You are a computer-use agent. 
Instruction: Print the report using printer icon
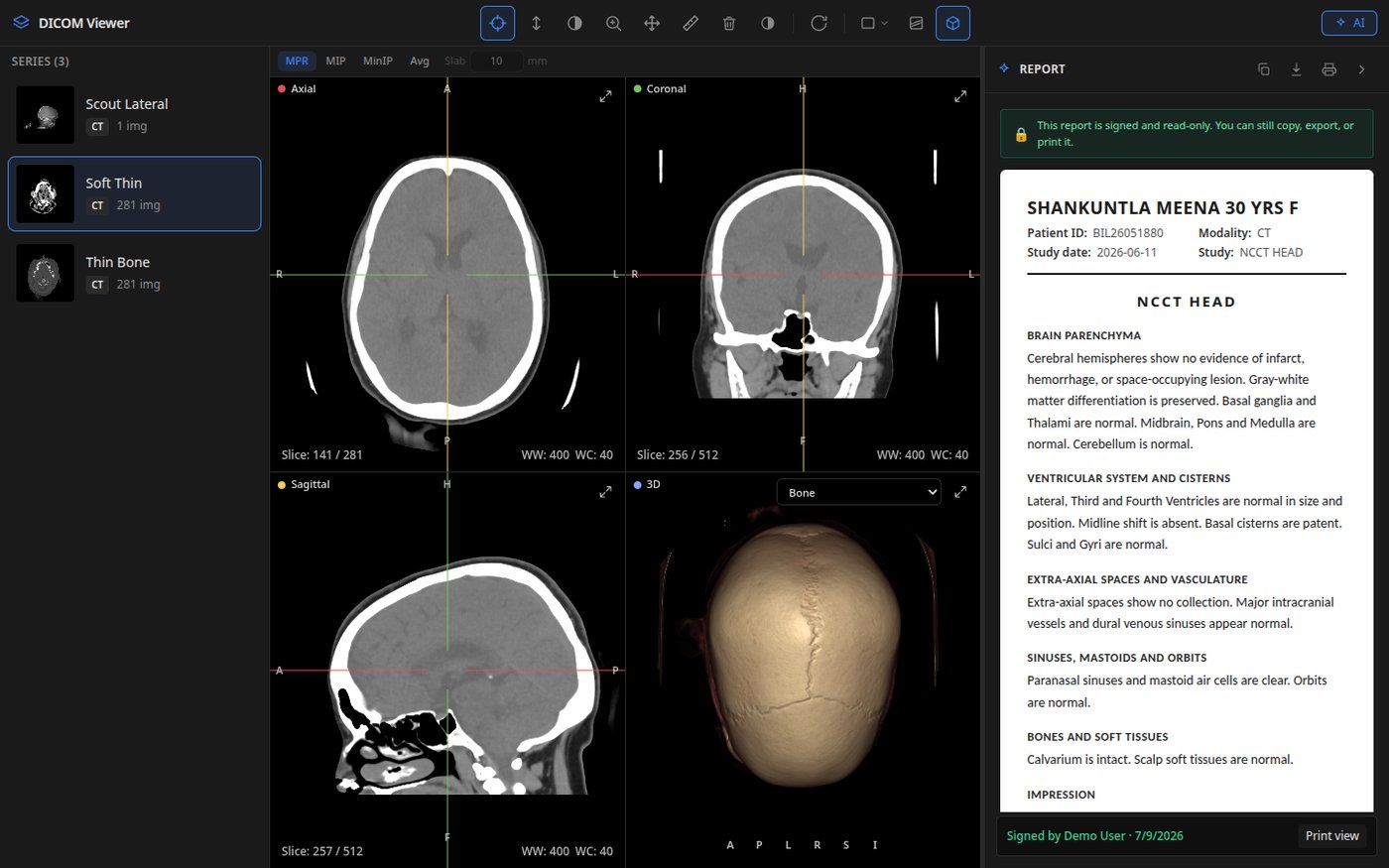tap(1328, 68)
